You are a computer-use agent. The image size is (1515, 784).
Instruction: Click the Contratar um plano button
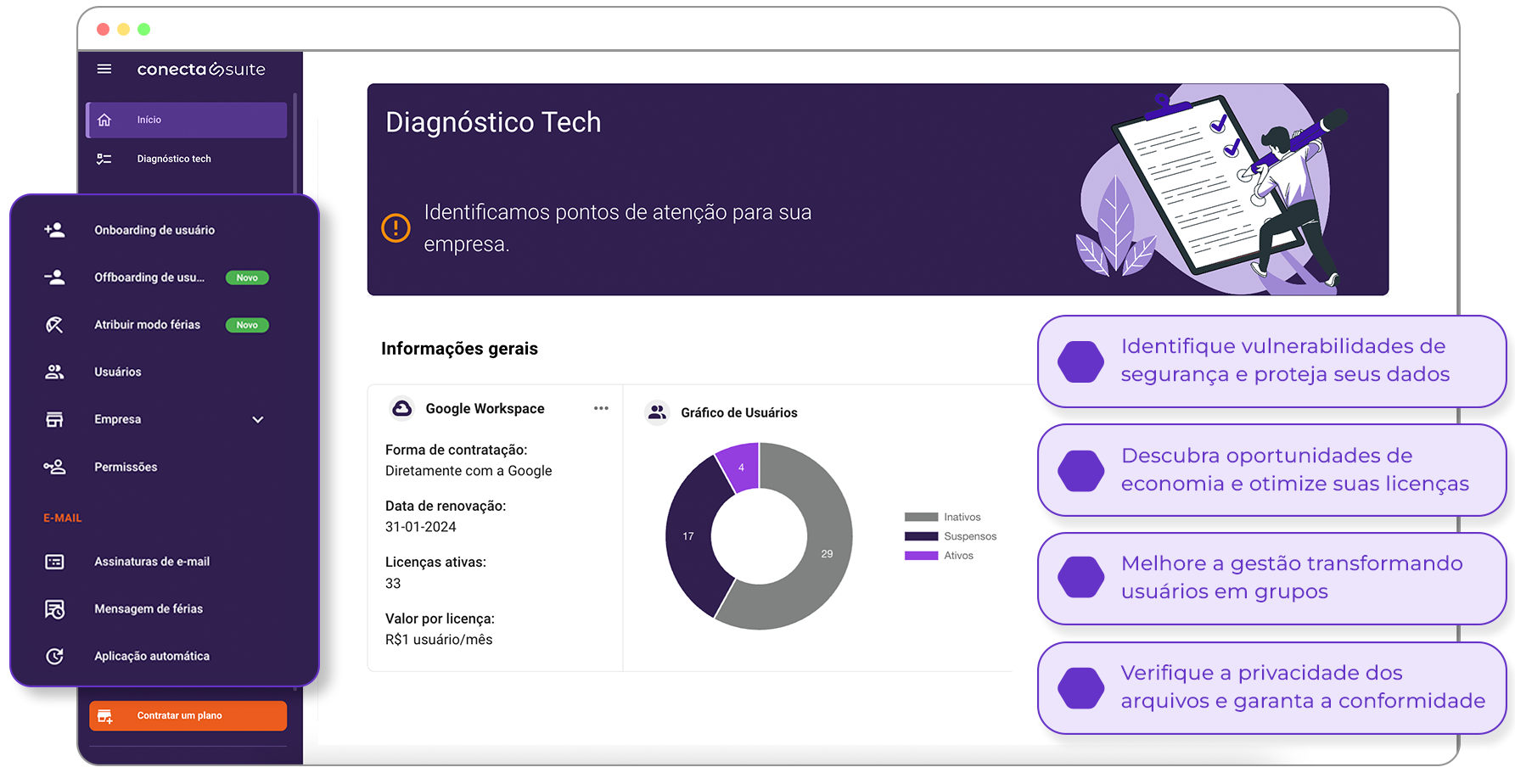point(187,715)
